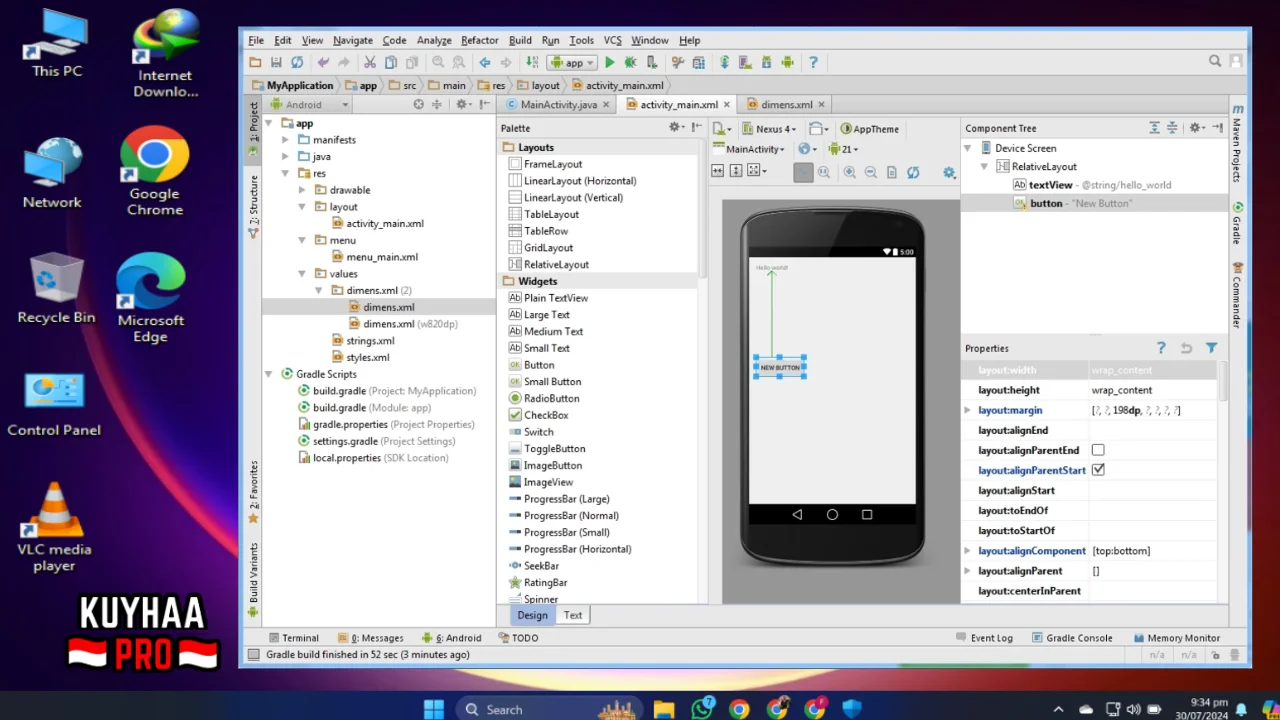The height and width of the screenshot is (720, 1280).
Task: Click the Properties filter funnel icon
Action: [1211, 348]
